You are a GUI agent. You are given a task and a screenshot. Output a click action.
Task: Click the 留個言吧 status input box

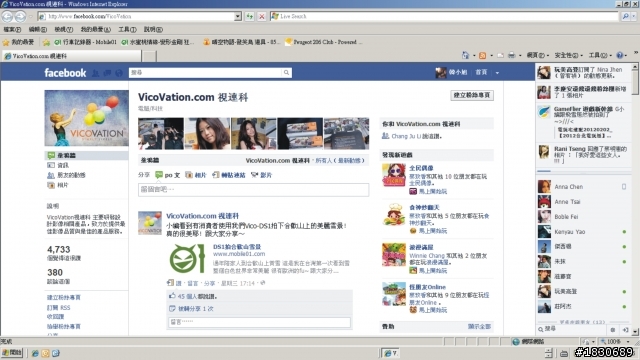click(x=253, y=190)
